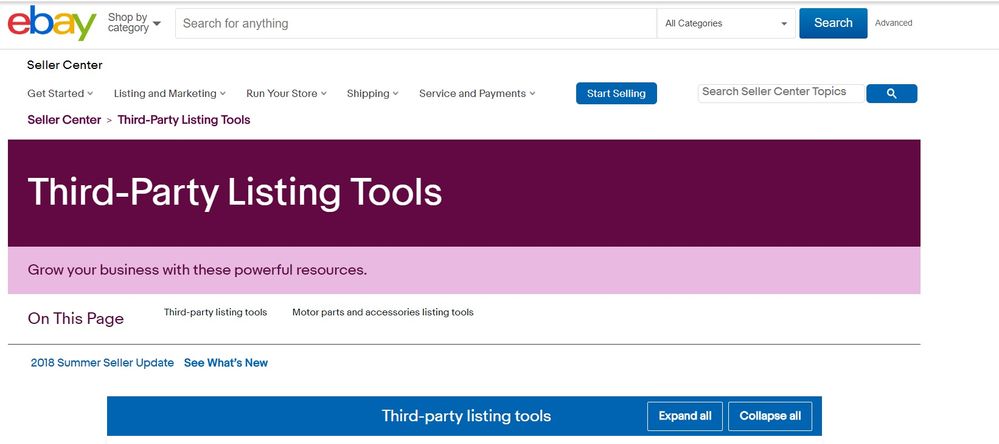Image resolution: width=999 pixels, height=444 pixels.
Task: Open the Run Your Store menu
Action: tap(286, 94)
